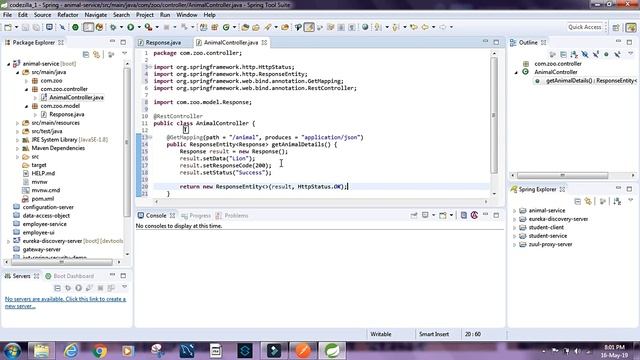This screenshot has width=640, height=360.
Task: Open Internet Explorer from the taskbar
Action: click(x=71, y=351)
